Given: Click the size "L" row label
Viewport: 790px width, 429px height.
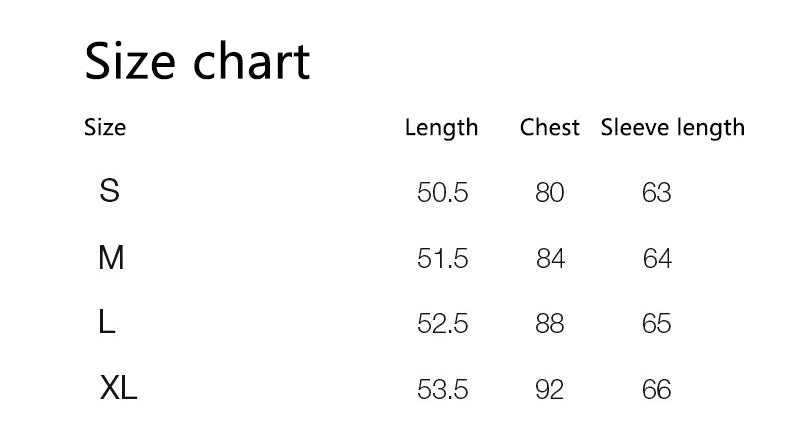Looking at the screenshot, I should coord(108,322).
